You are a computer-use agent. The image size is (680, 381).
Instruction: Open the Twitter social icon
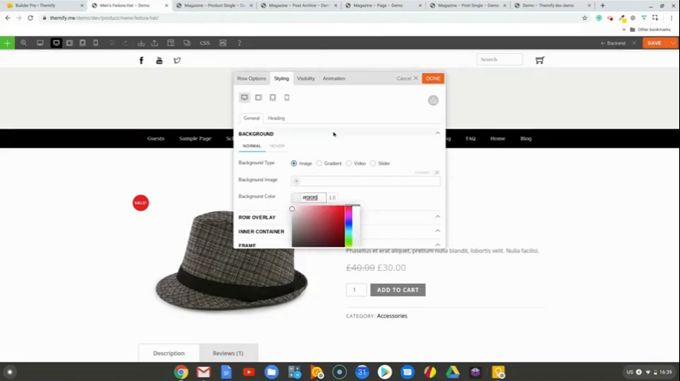[177, 60]
